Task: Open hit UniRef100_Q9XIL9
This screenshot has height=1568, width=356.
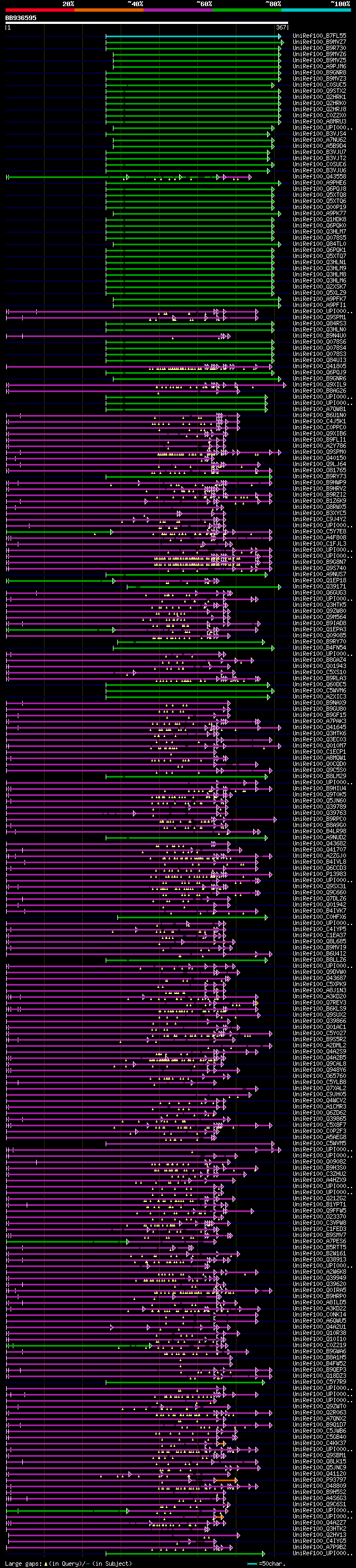Action: click(319, 385)
